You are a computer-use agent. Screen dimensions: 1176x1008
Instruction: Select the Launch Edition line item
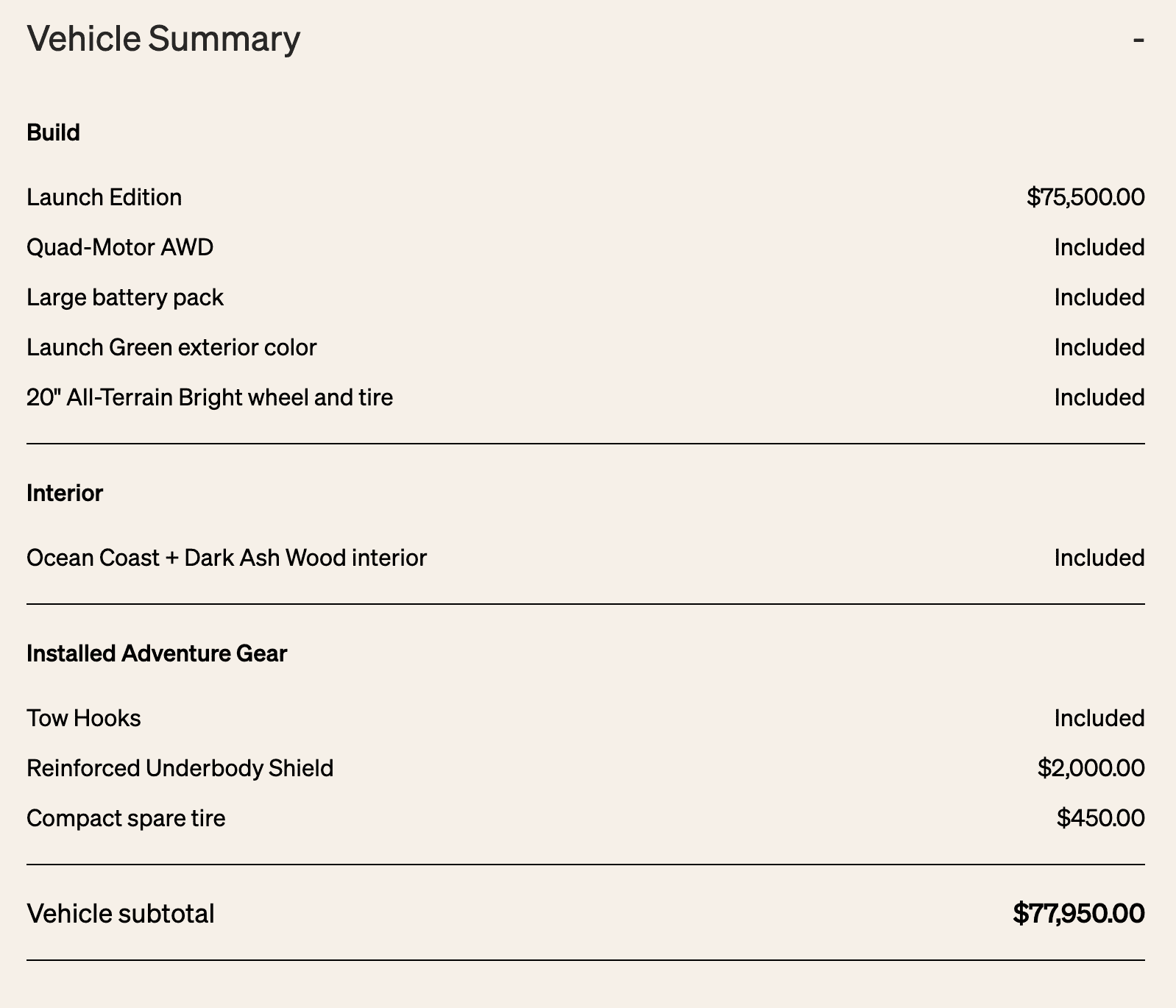click(104, 197)
